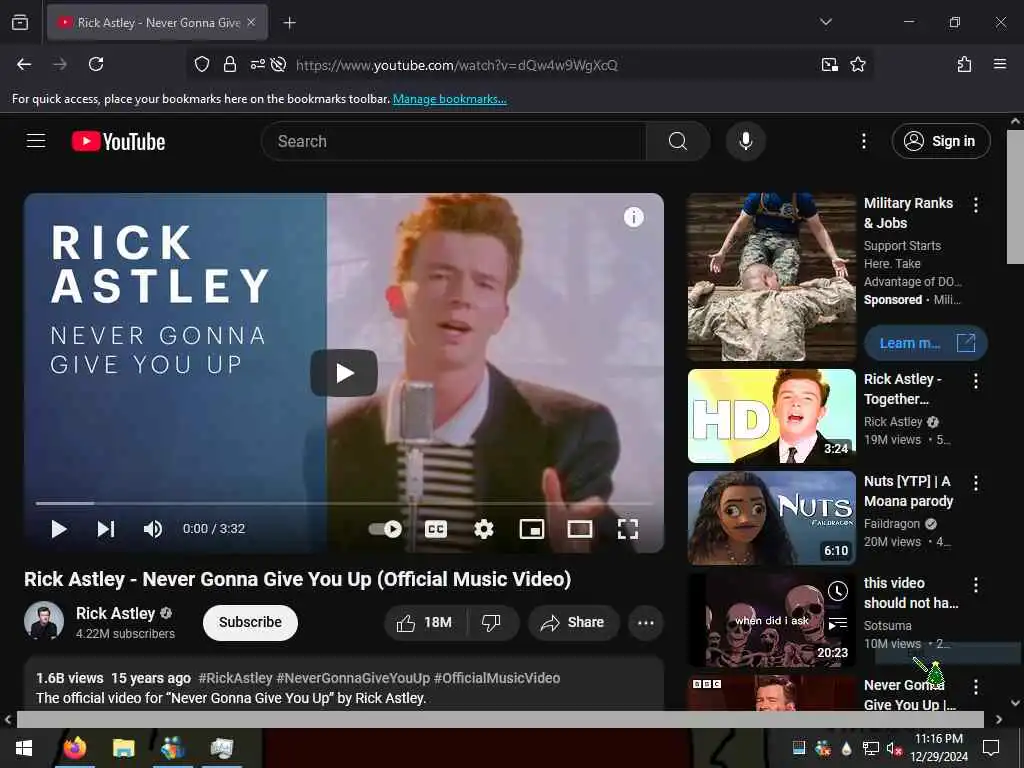
Task: Add skeleton video to queue icon
Action: pos(838,624)
